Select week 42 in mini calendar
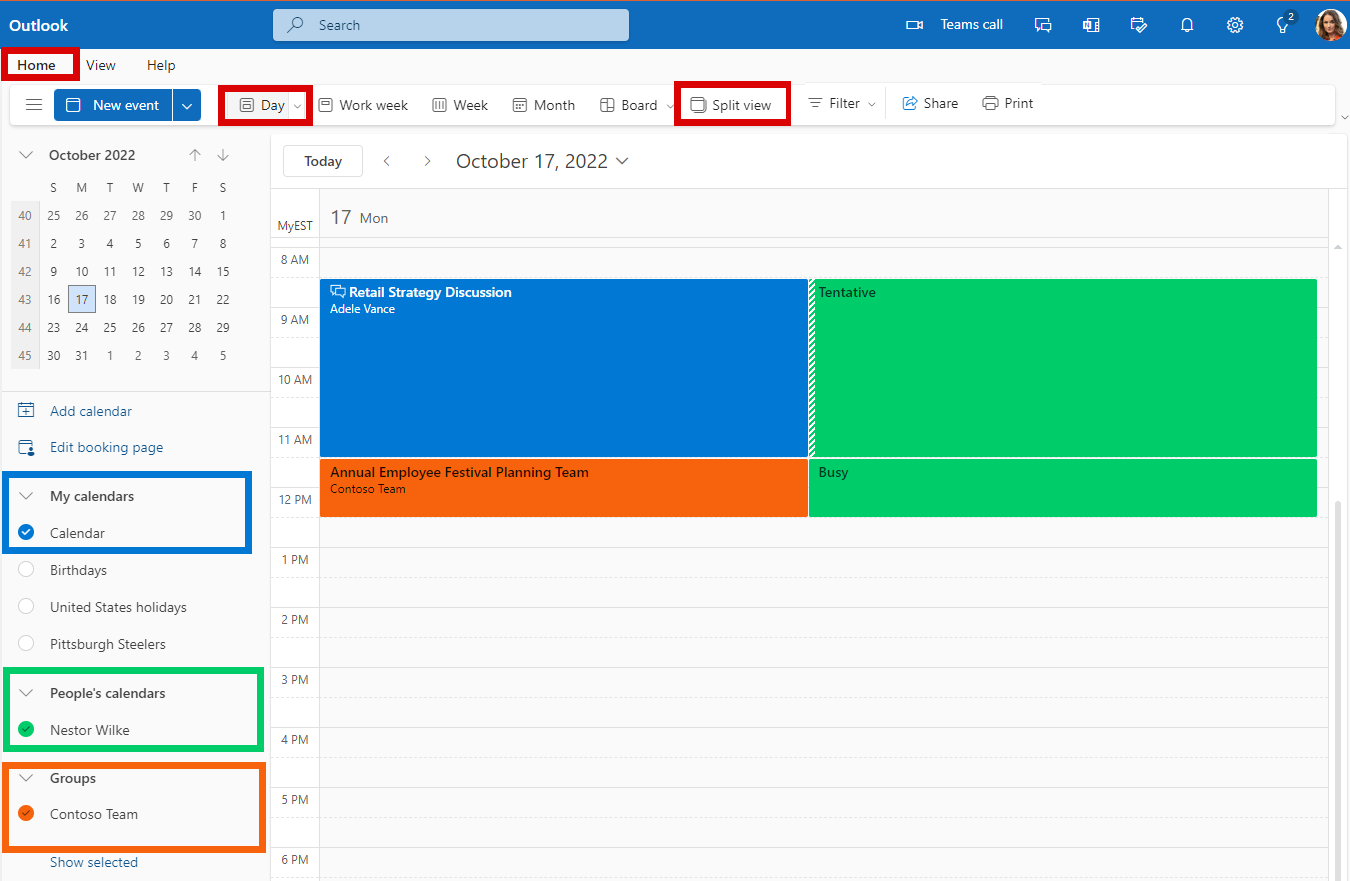 point(25,271)
